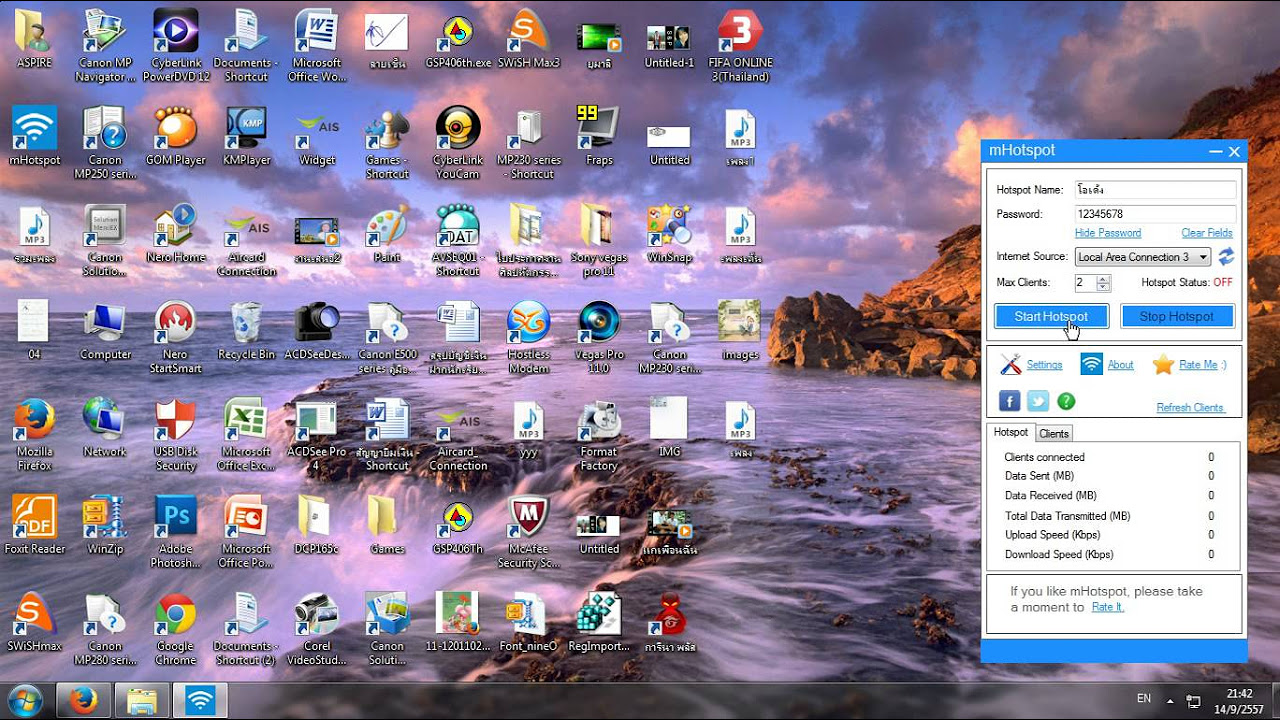Select the Mozilla Firefox desktop icon

coord(34,435)
